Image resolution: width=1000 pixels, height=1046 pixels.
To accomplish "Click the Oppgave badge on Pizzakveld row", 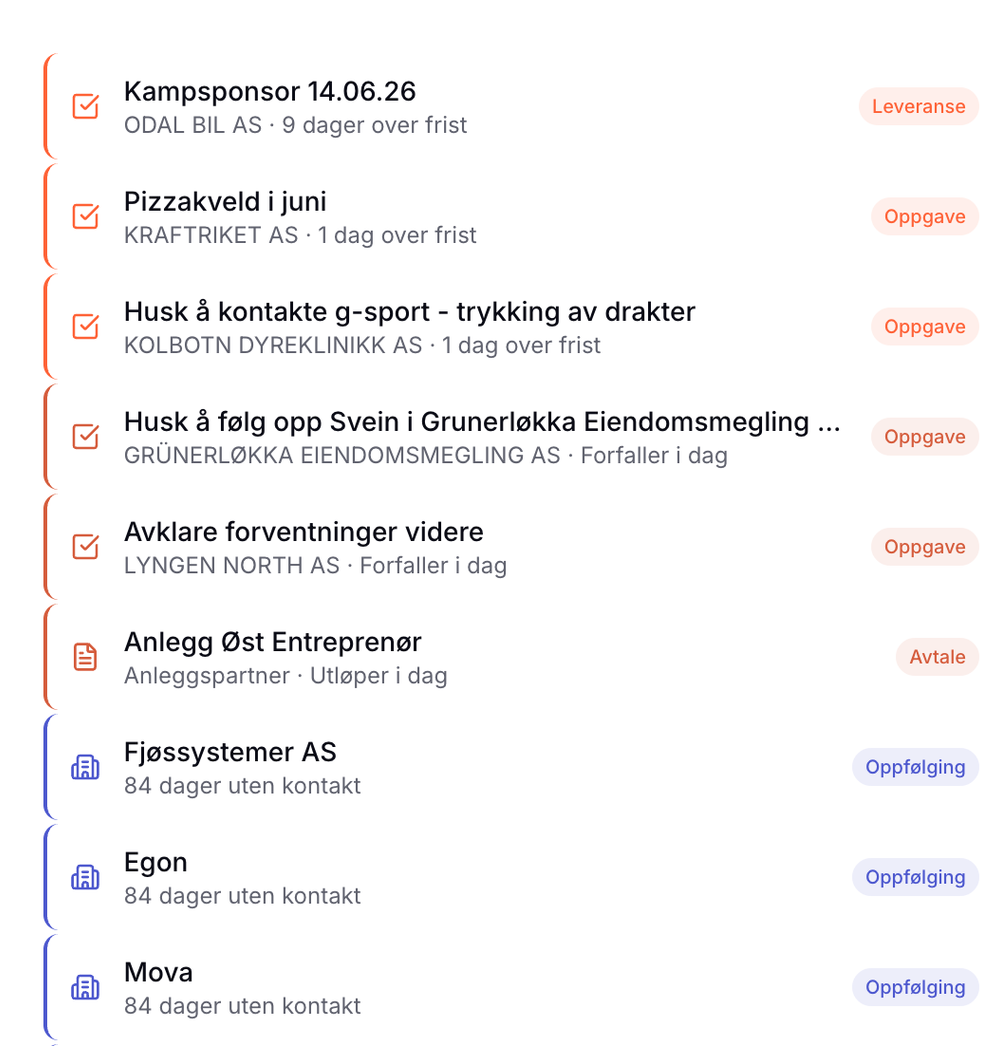I will point(925,217).
